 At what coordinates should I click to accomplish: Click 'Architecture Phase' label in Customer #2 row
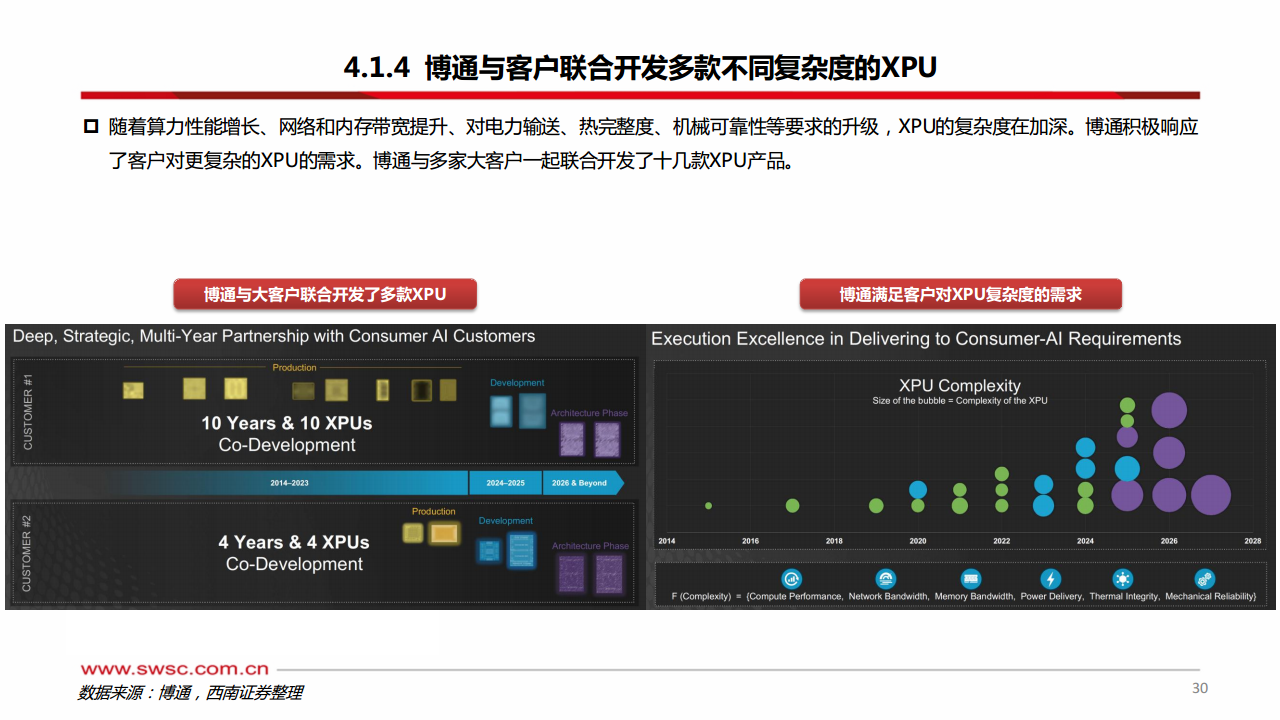(590, 546)
